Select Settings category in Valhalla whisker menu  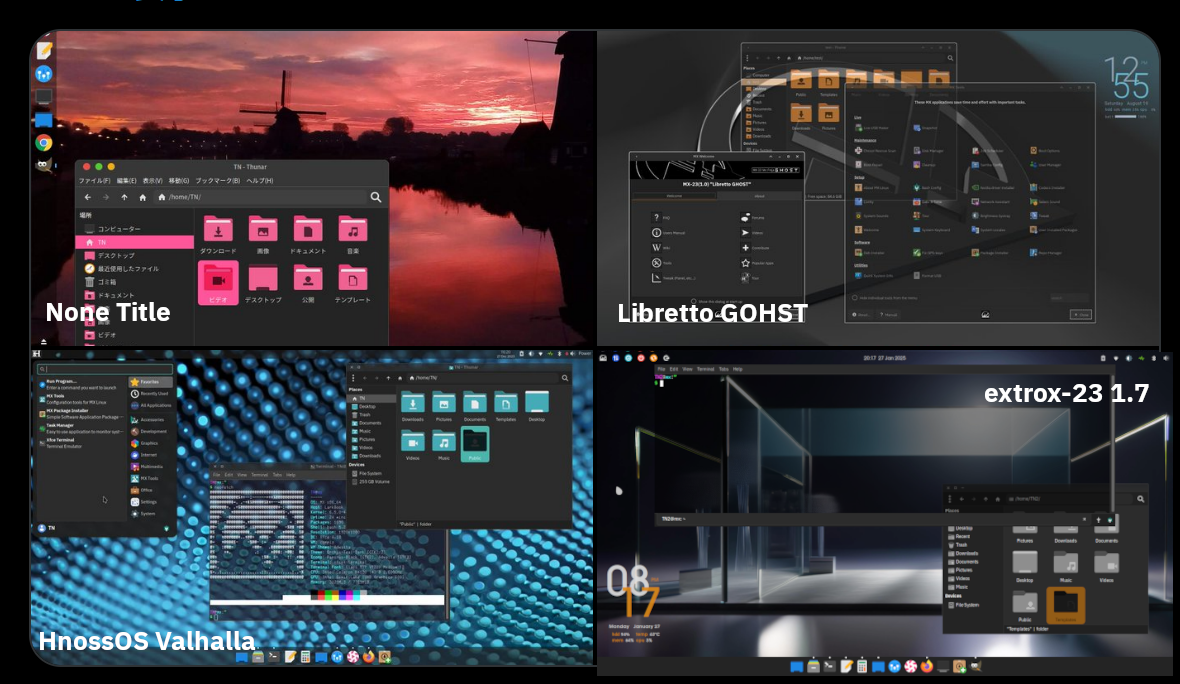(x=150, y=502)
